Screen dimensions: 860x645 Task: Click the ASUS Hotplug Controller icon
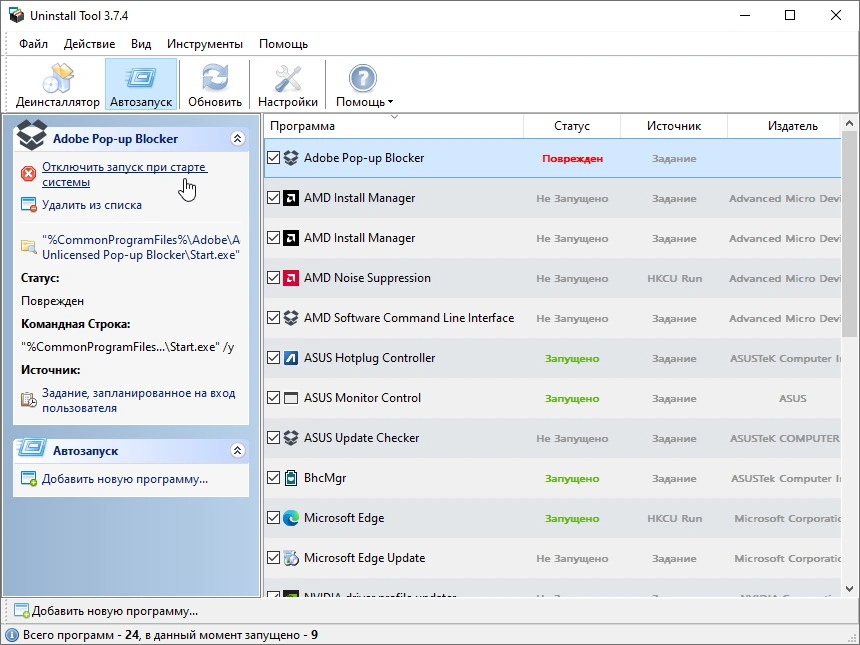point(291,358)
